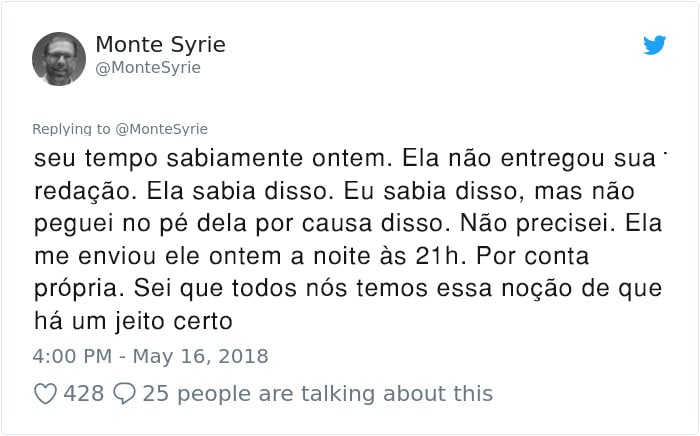Screen dimensions: 700x436
Task: Like the tweet with the heart icon
Action: [x=46, y=394]
